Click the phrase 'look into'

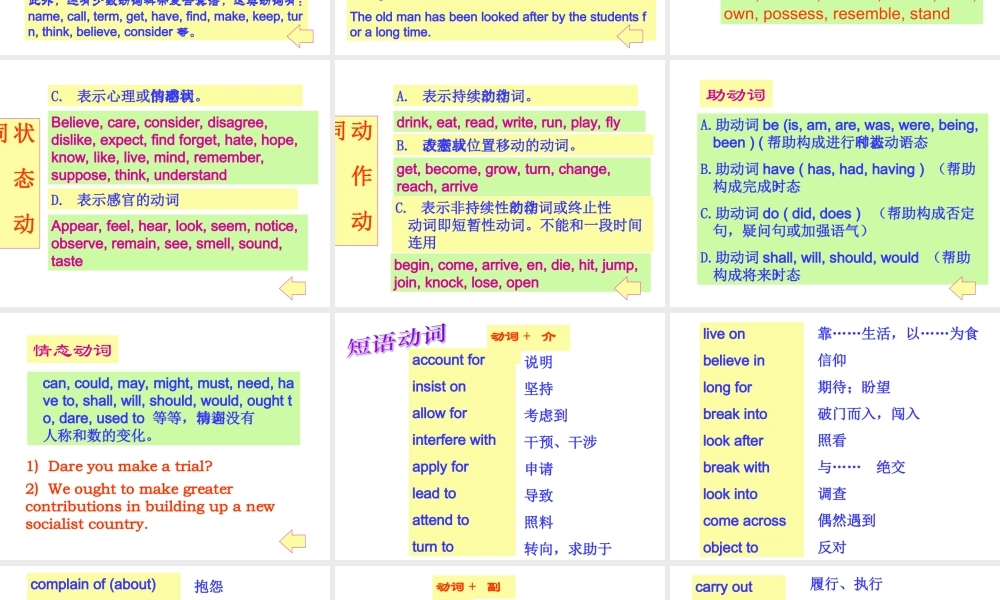(730, 495)
